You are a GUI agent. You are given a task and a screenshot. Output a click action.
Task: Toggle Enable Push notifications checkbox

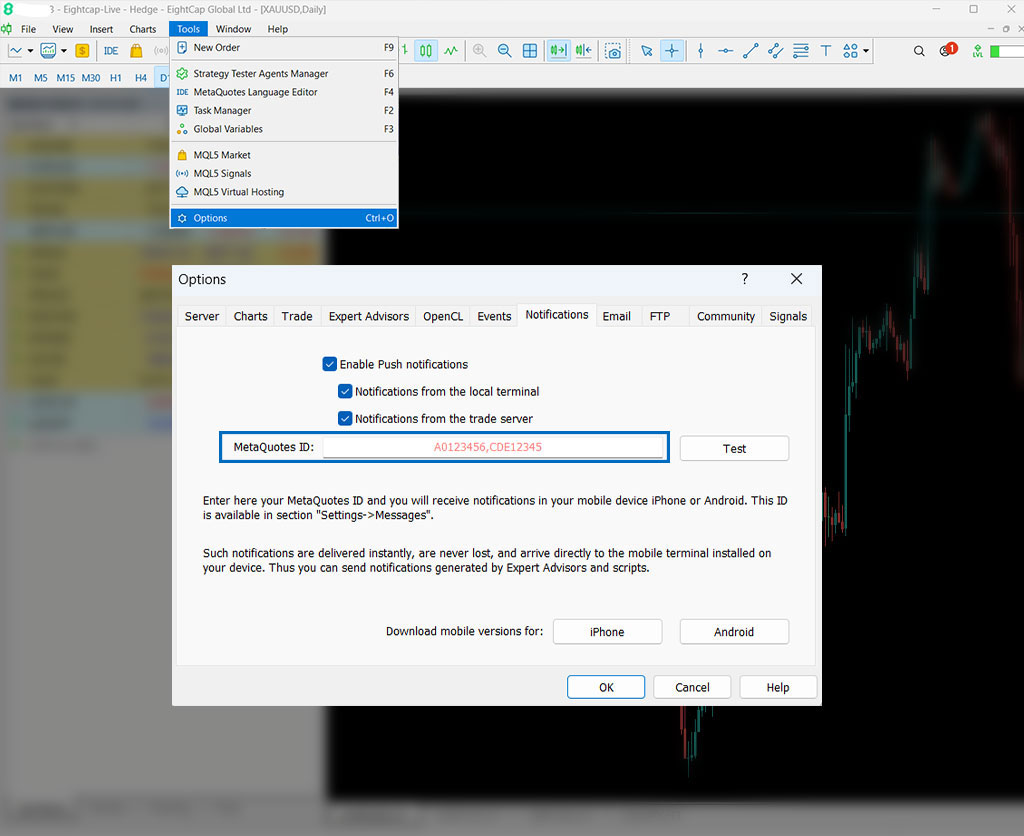(x=330, y=364)
